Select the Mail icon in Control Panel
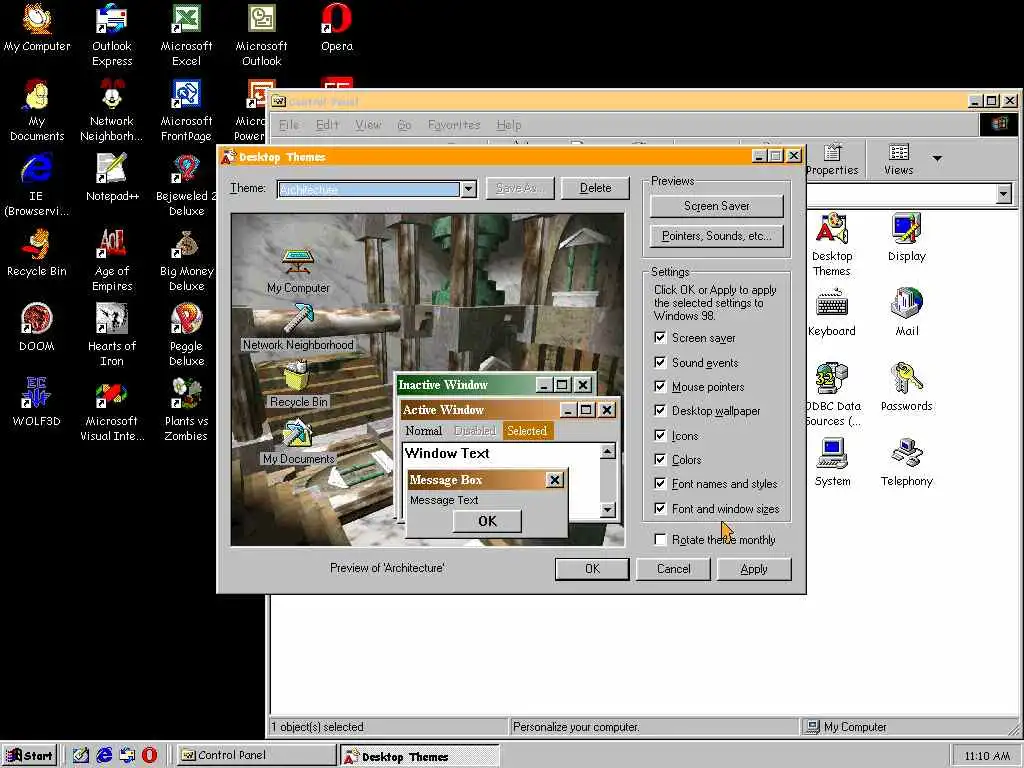This screenshot has height=768, width=1024. (906, 313)
